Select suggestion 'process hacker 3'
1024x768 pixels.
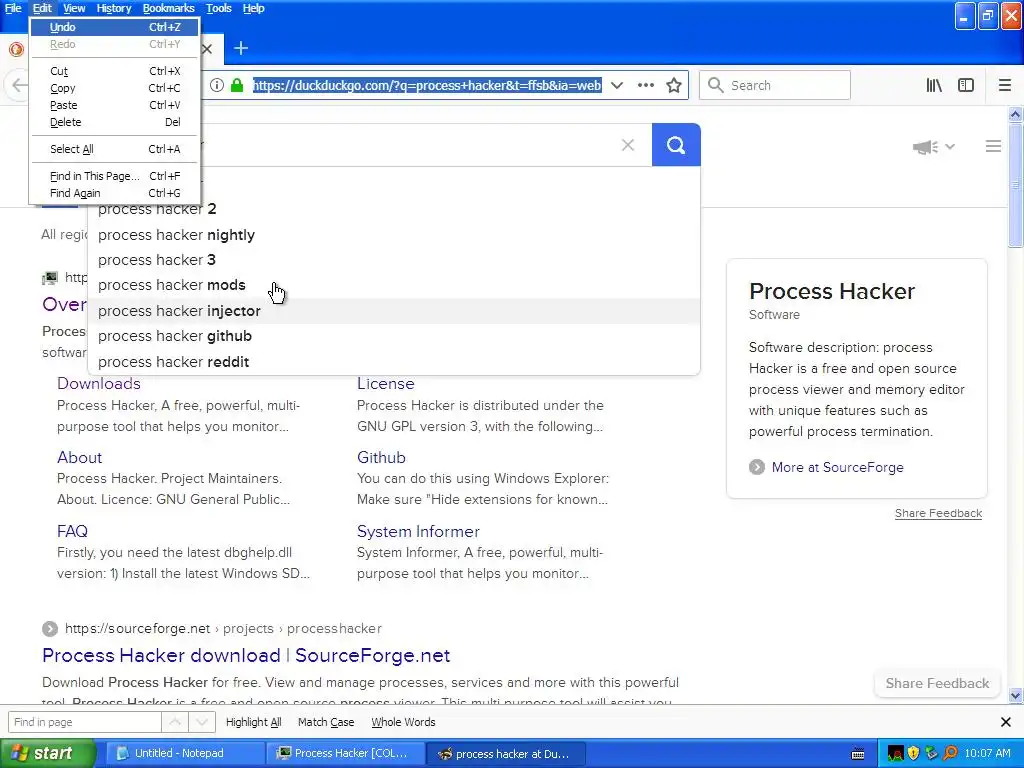tap(394, 260)
